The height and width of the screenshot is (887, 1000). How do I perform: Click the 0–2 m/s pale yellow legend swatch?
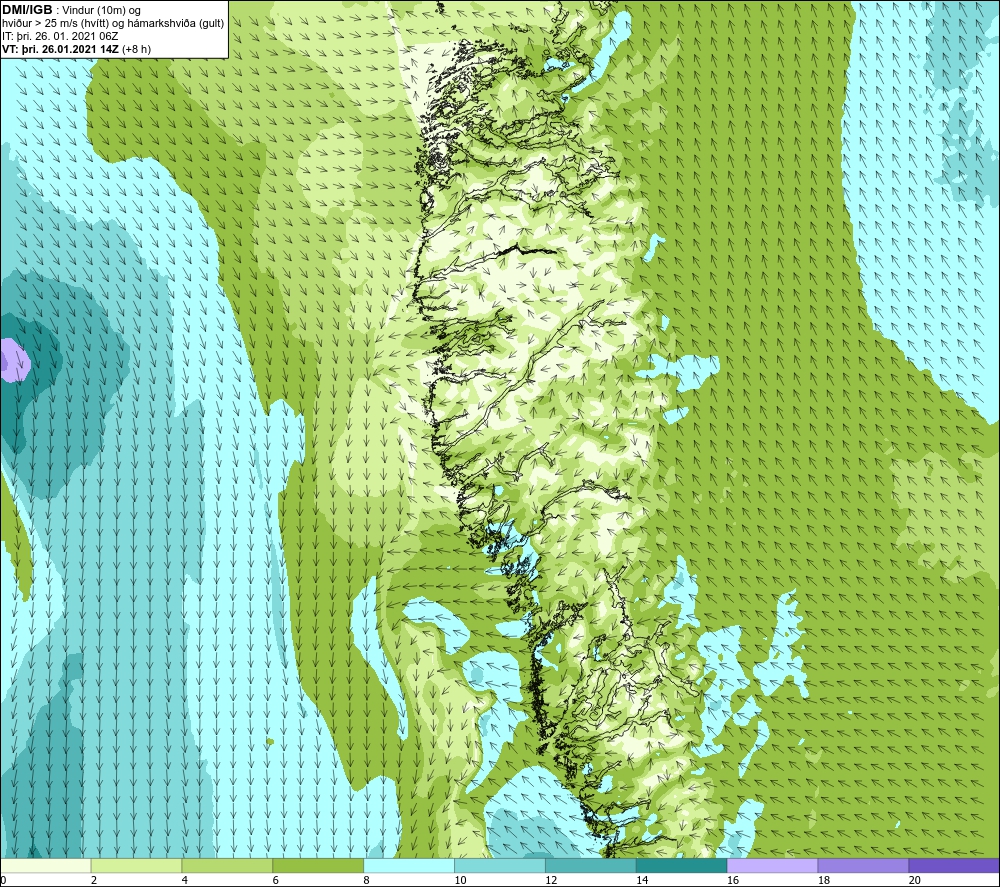pyautogui.click(x=46, y=865)
